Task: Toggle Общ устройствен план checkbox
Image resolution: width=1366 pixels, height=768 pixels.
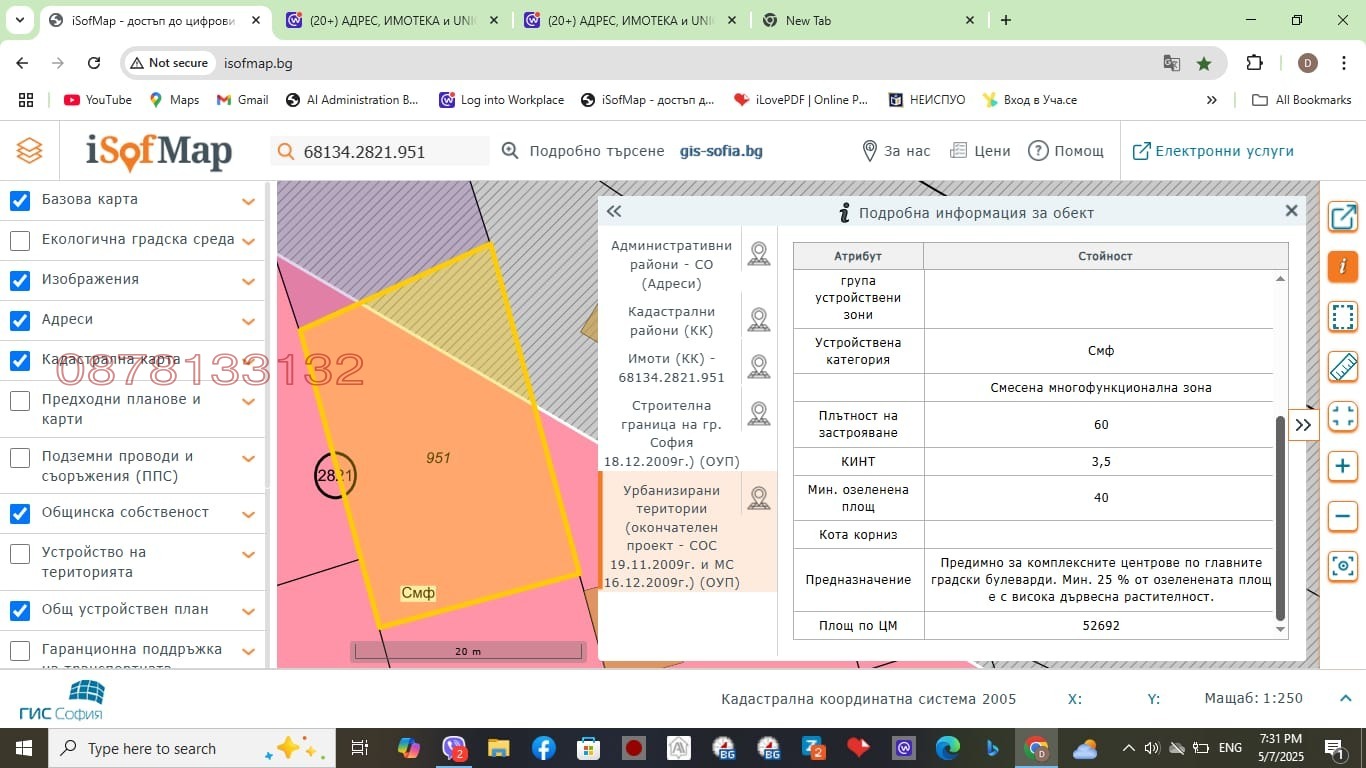Action: [20, 611]
